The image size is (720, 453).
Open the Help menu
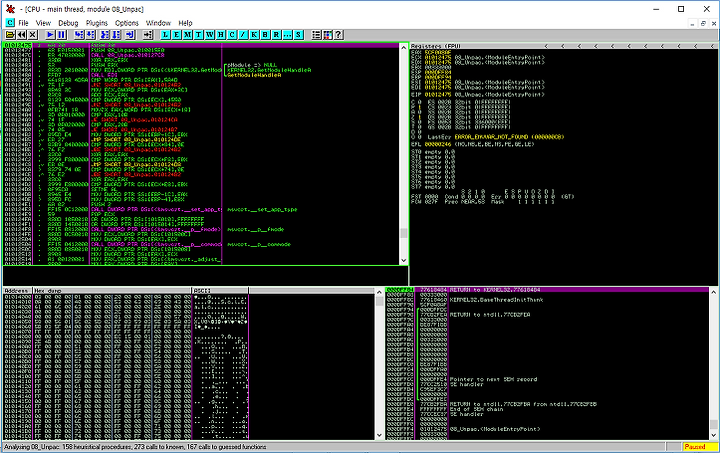pyautogui.click(x=185, y=23)
